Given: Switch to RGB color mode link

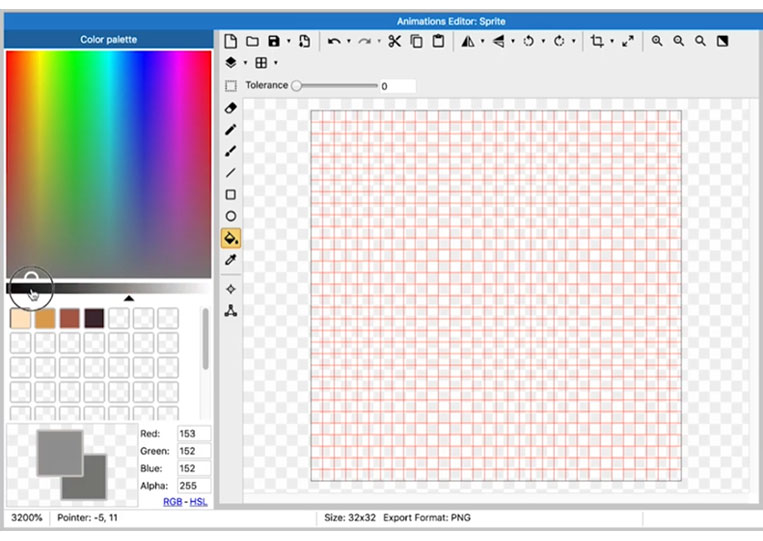Looking at the screenshot, I should [172, 502].
